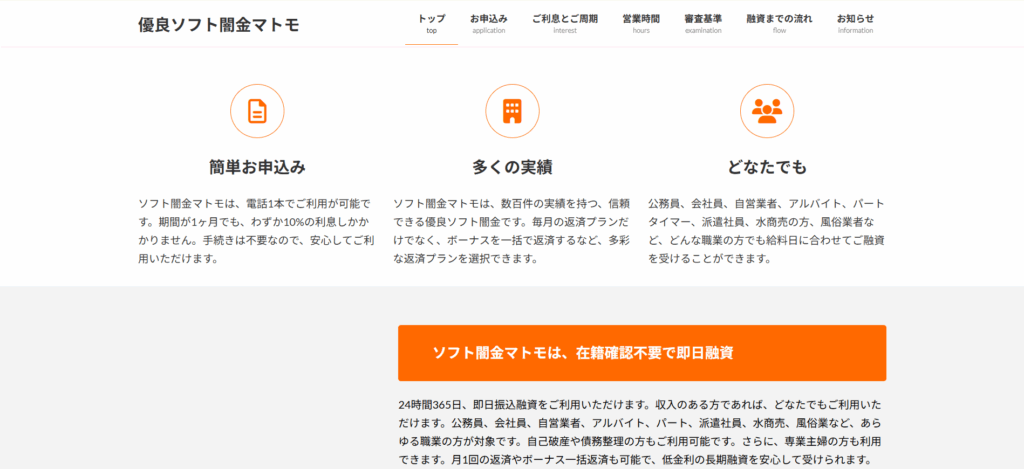Image resolution: width=1024 pixels, height=469 pixels.
Task: Click the paragraph starting 公務員、会社員、自営業者、アルバイト、パートタイマー
Action: (767, 231)
